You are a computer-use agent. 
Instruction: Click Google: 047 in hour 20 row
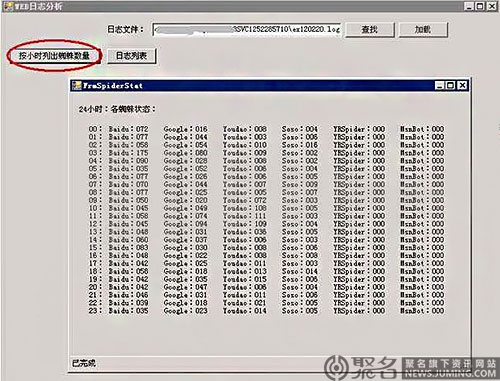click(x=185, y=287)
